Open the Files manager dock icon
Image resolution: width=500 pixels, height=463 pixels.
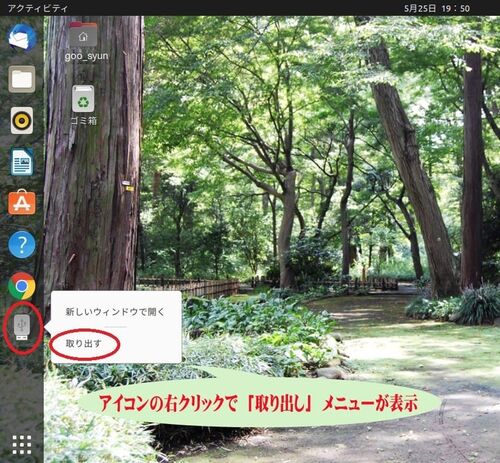pyautogui.click(x=22, y=79)
